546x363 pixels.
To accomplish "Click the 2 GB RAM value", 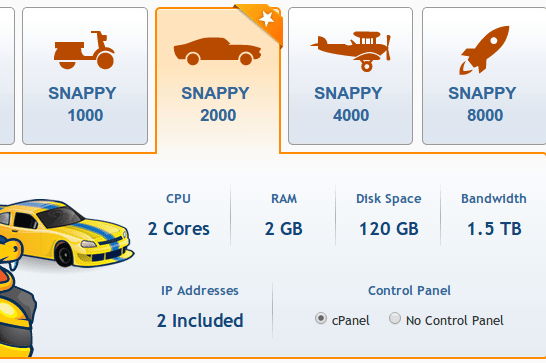I will [x=284, y=229].
